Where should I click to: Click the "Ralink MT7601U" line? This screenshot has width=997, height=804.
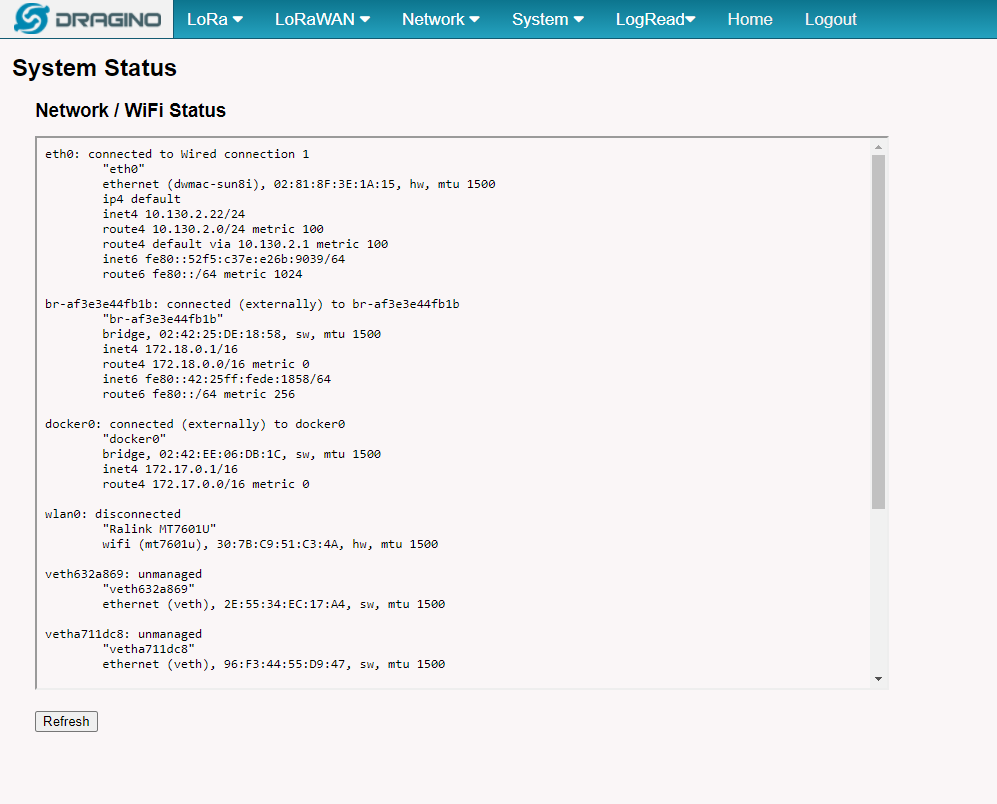click(x=159, y=529)
